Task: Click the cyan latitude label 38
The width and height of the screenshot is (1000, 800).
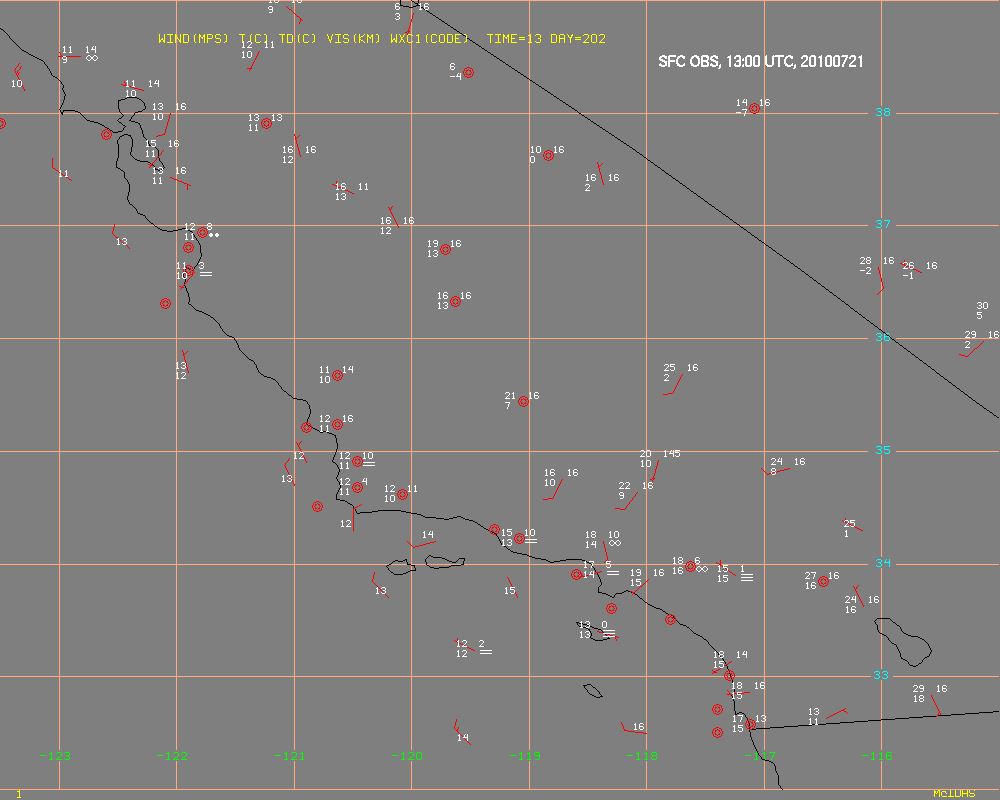Action: (x=882, y=112)
